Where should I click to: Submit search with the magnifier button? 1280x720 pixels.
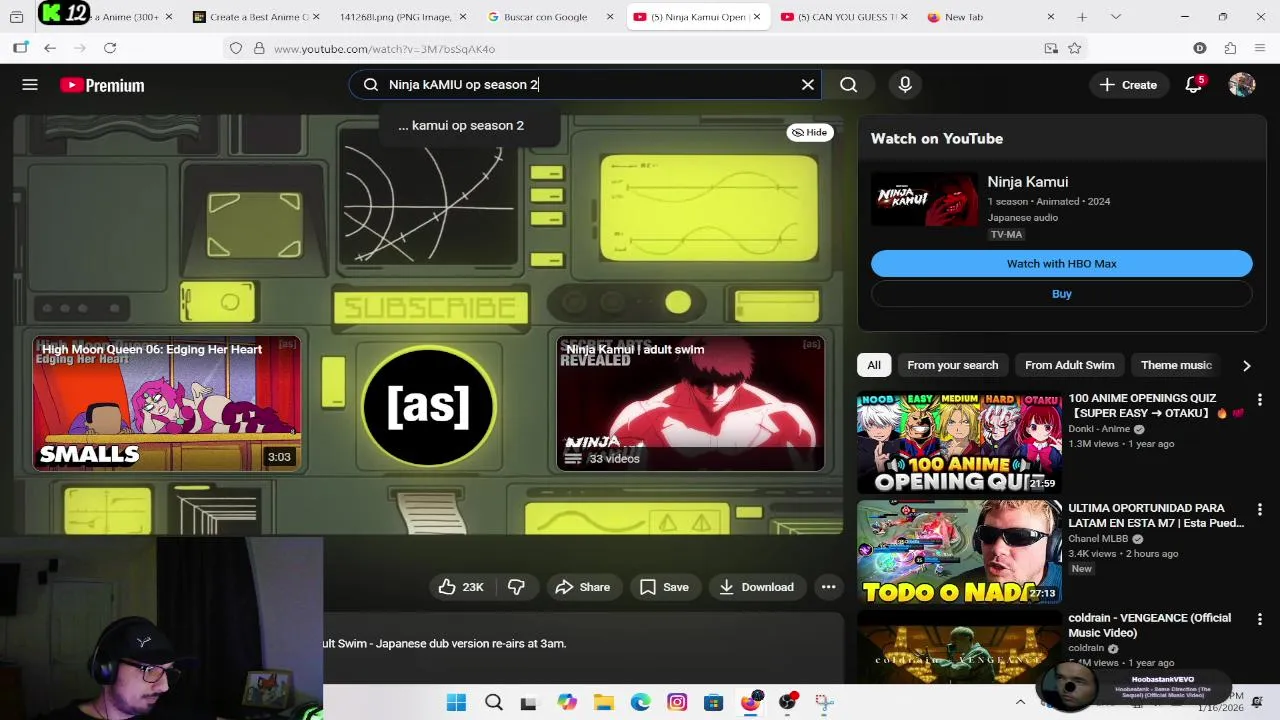(x=849, y=85)
